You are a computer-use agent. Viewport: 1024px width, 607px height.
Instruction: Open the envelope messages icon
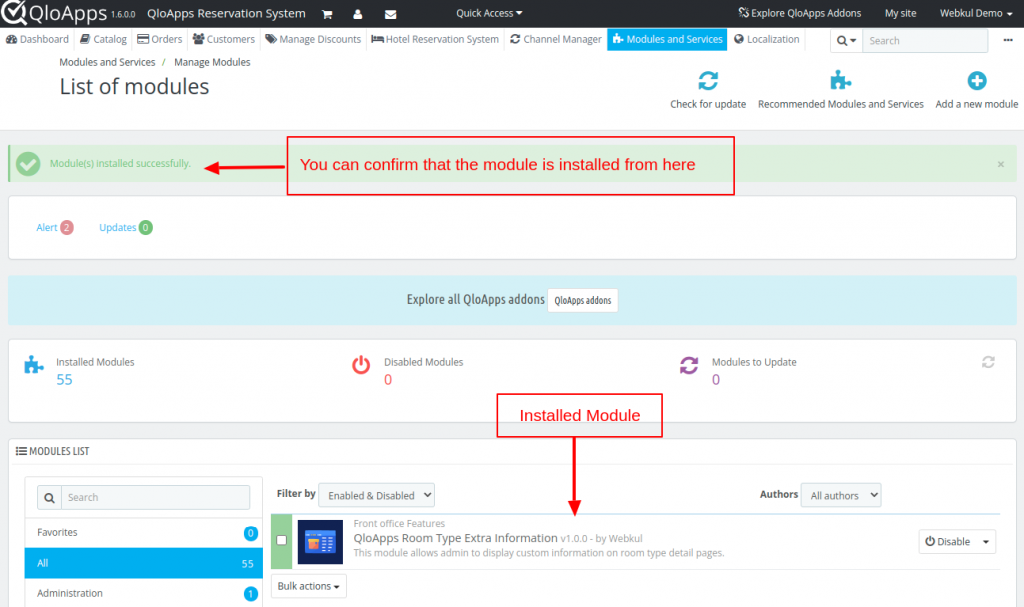[391, 14]
